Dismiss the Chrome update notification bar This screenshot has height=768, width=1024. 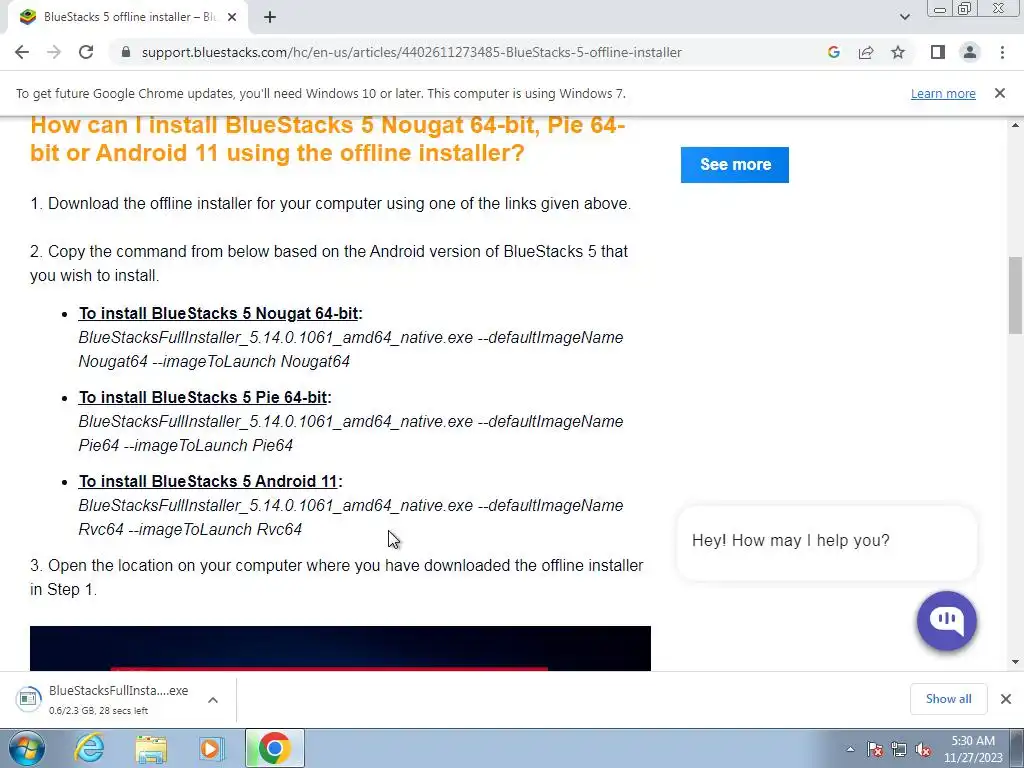pos(999,93)
